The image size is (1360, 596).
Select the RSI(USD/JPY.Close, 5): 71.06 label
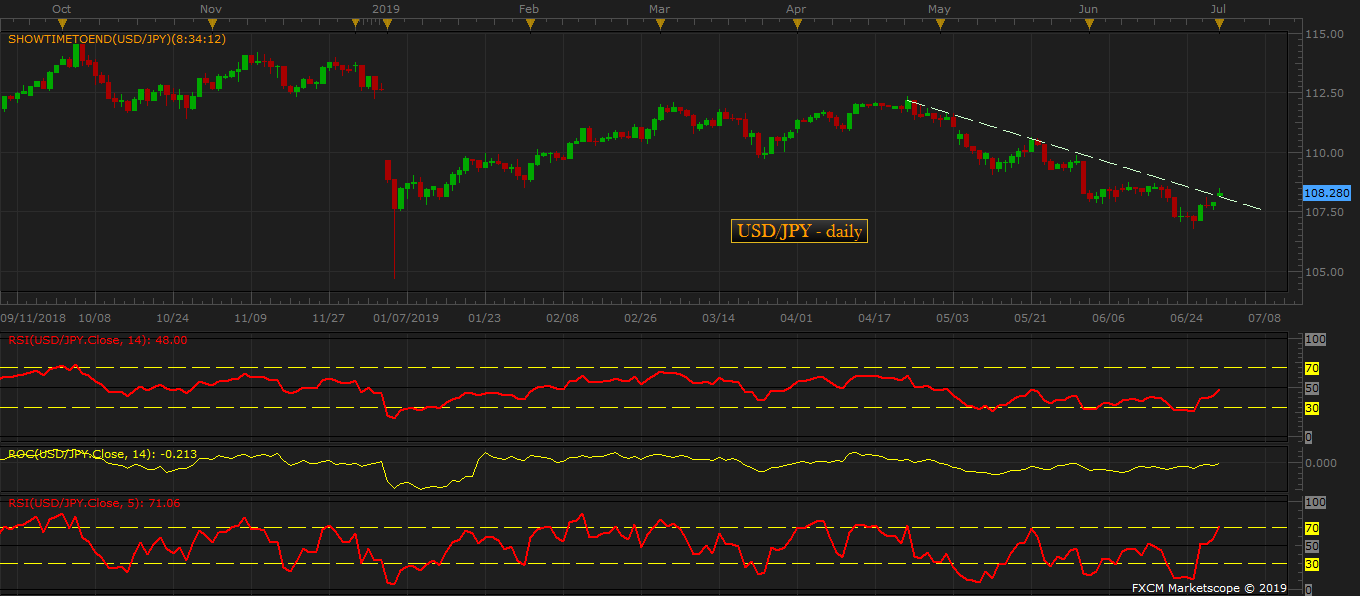click(x=94, y=503)
